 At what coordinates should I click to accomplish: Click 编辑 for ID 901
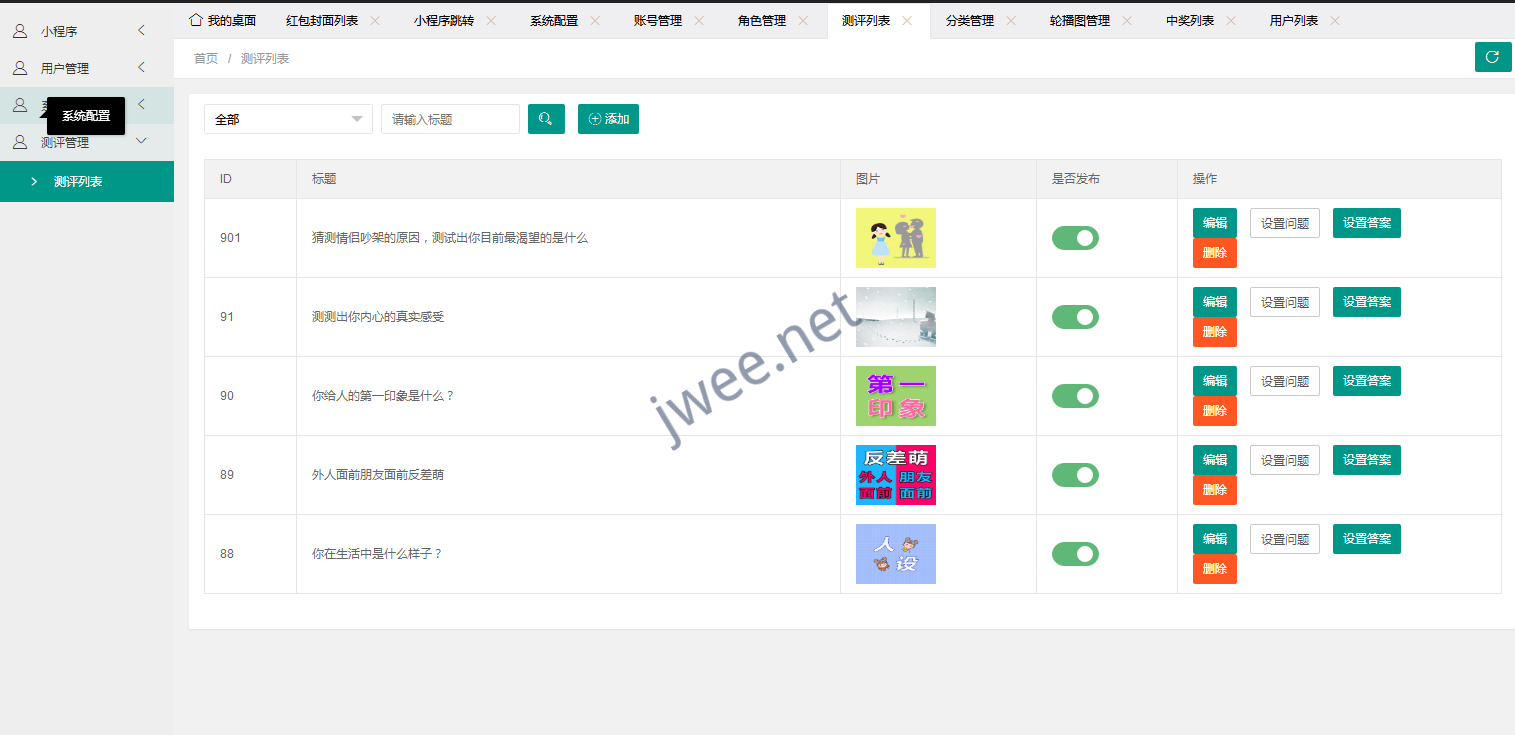pyautogui.click(x=1215, y=223)
